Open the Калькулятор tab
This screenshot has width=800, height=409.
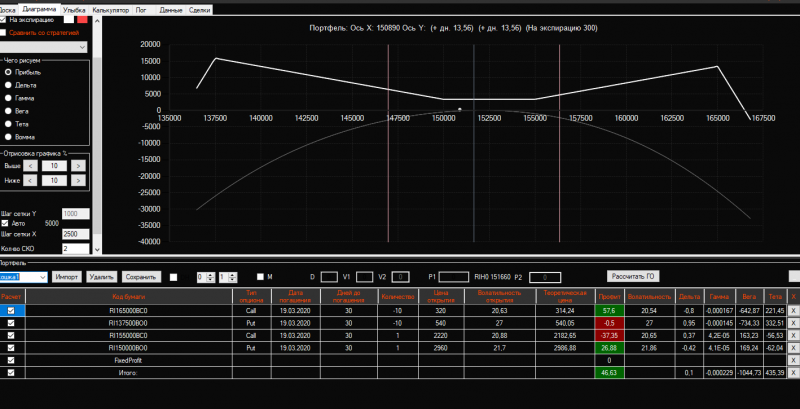(x=111, y=10)
